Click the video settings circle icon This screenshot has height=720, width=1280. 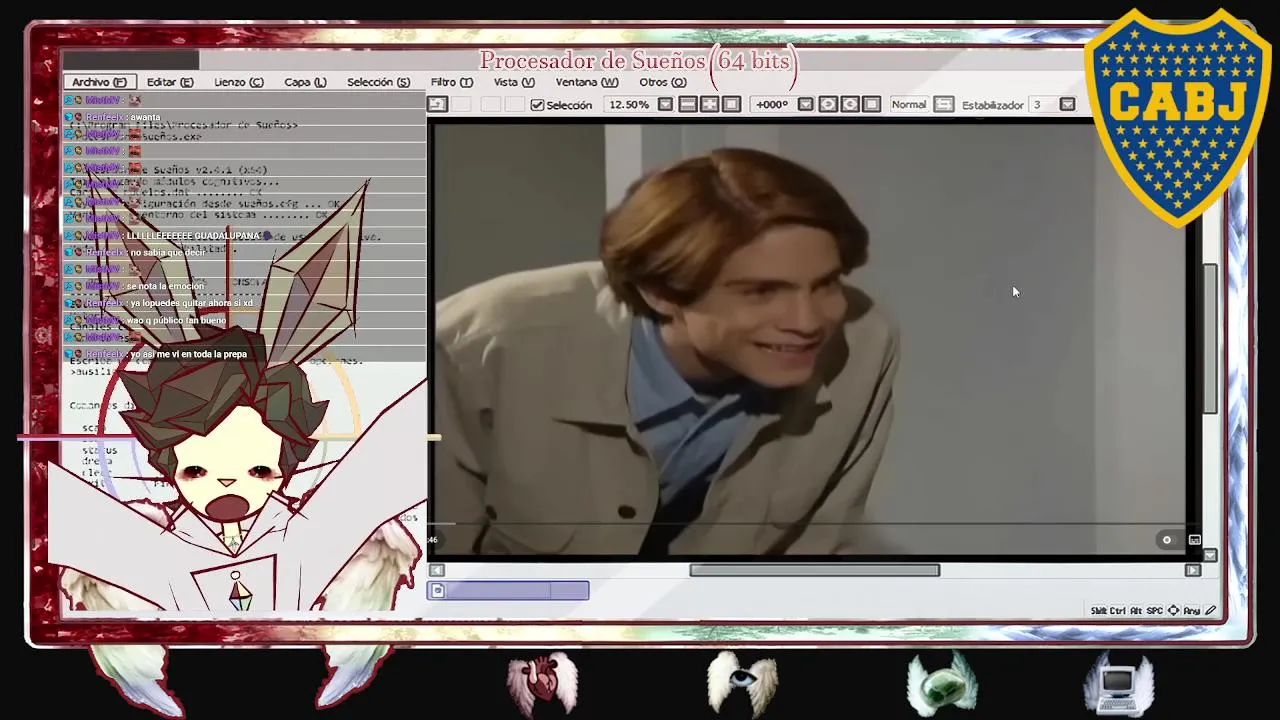pyautogui.click(x=1166, y=540)
